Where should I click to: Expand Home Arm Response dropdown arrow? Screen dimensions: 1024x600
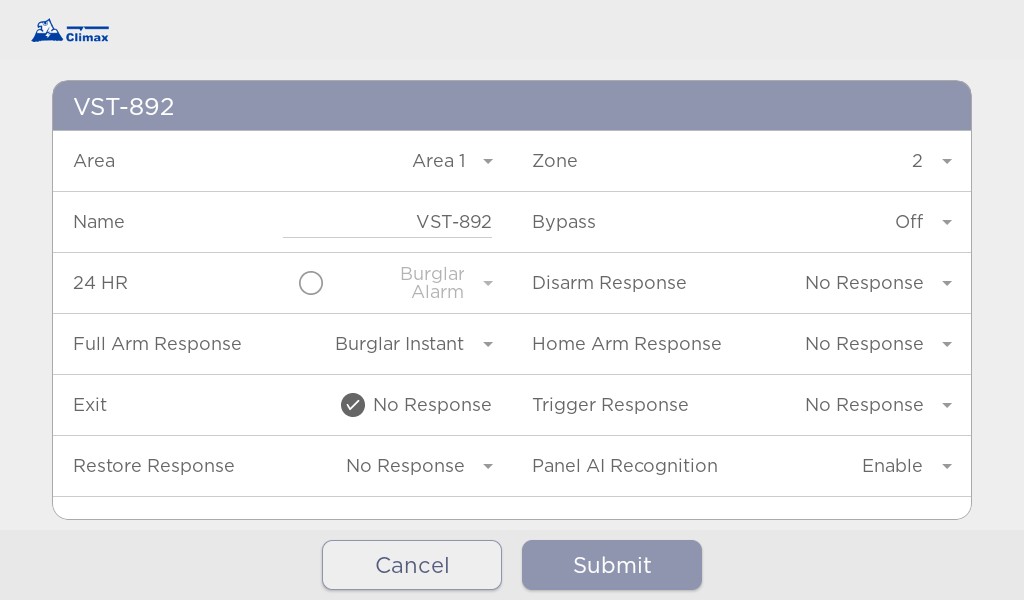947,344
